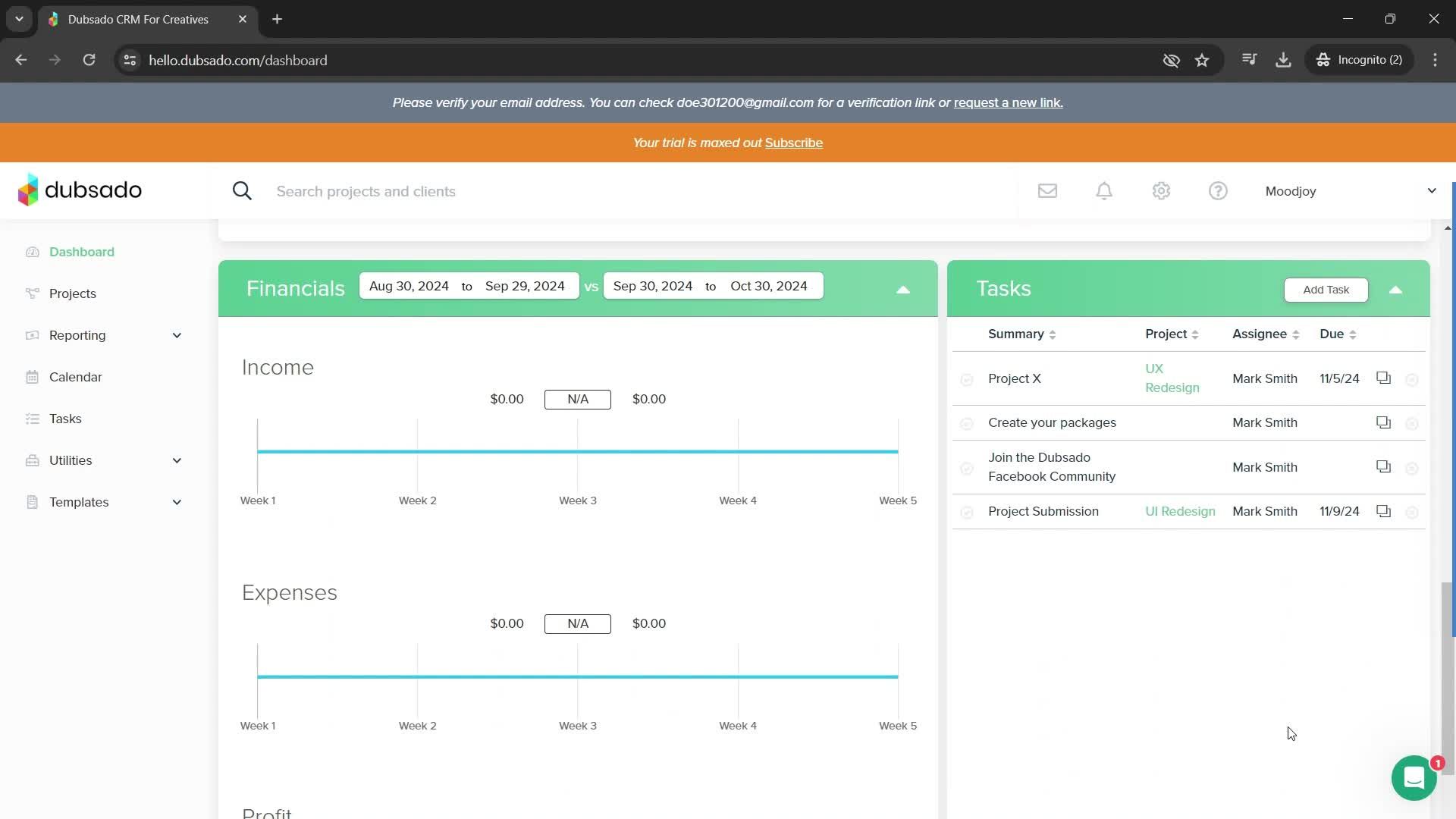Screen dimensions: 1456x819
Task: Open help question mark icon
Action: click(1218, 191)
